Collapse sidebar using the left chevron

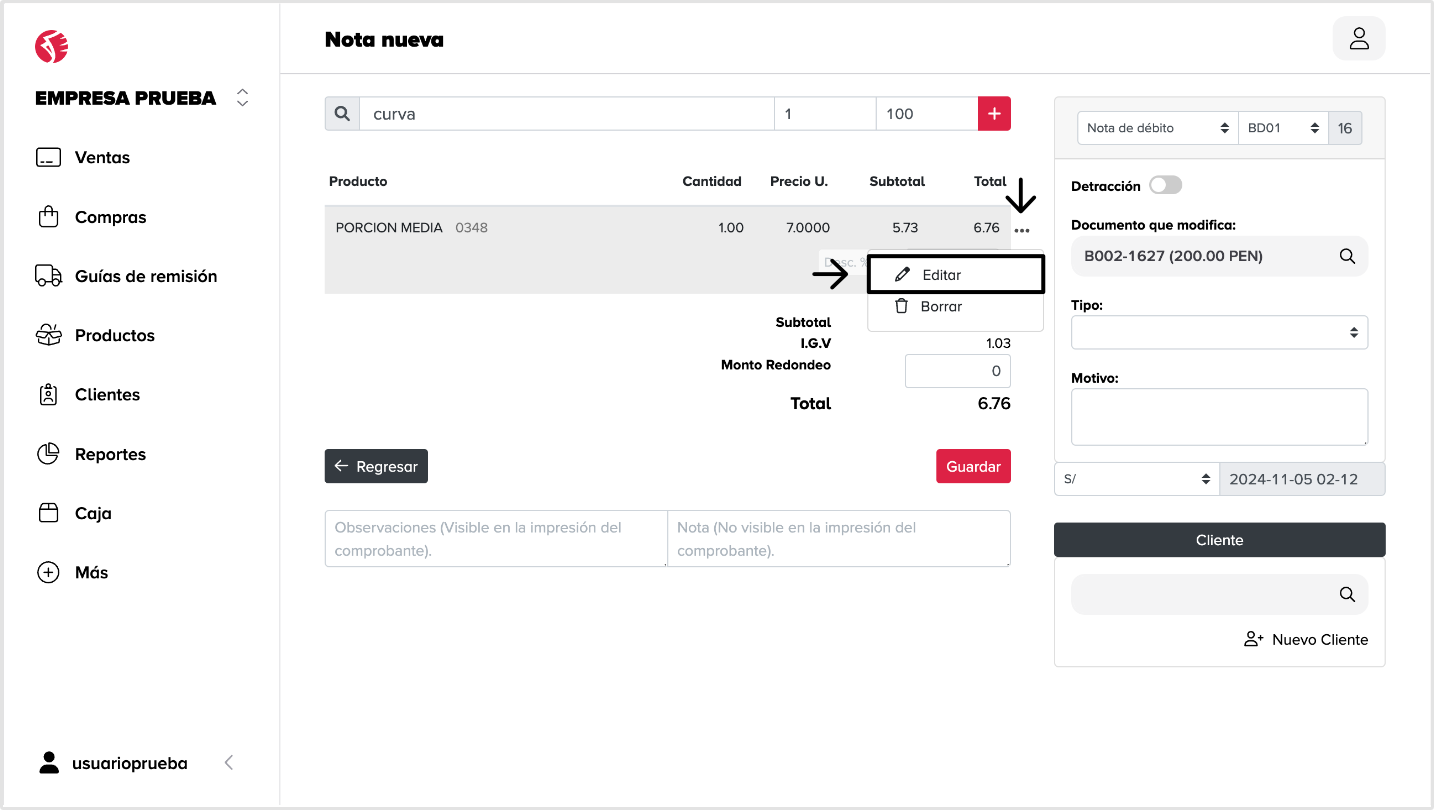pos(229,763)
